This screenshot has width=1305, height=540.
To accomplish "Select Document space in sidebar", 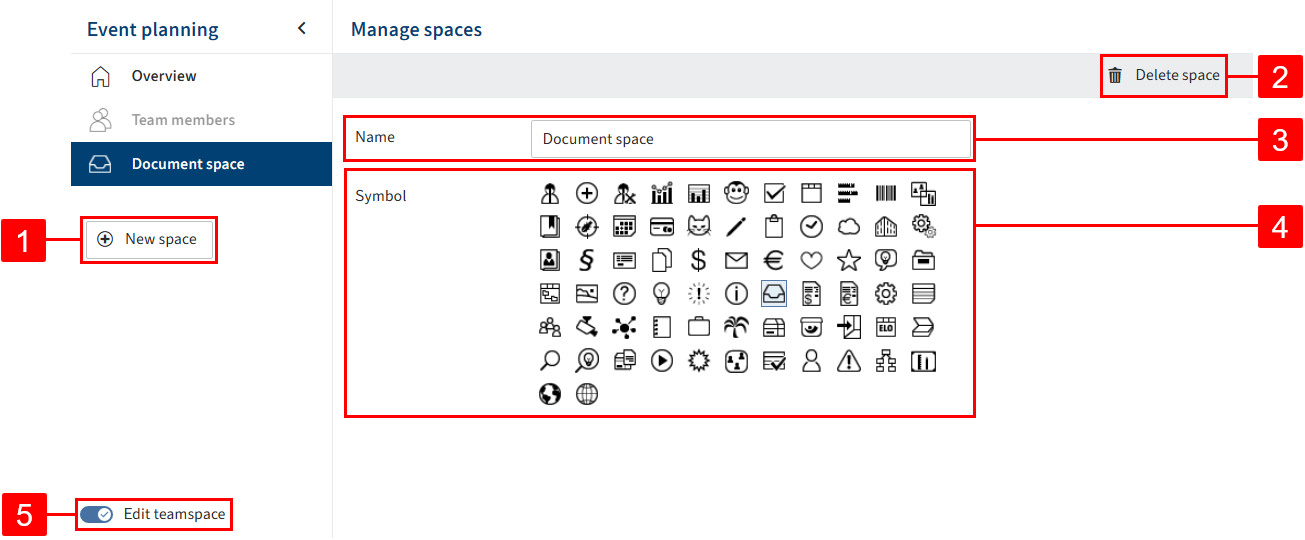I will pos(201,164).
